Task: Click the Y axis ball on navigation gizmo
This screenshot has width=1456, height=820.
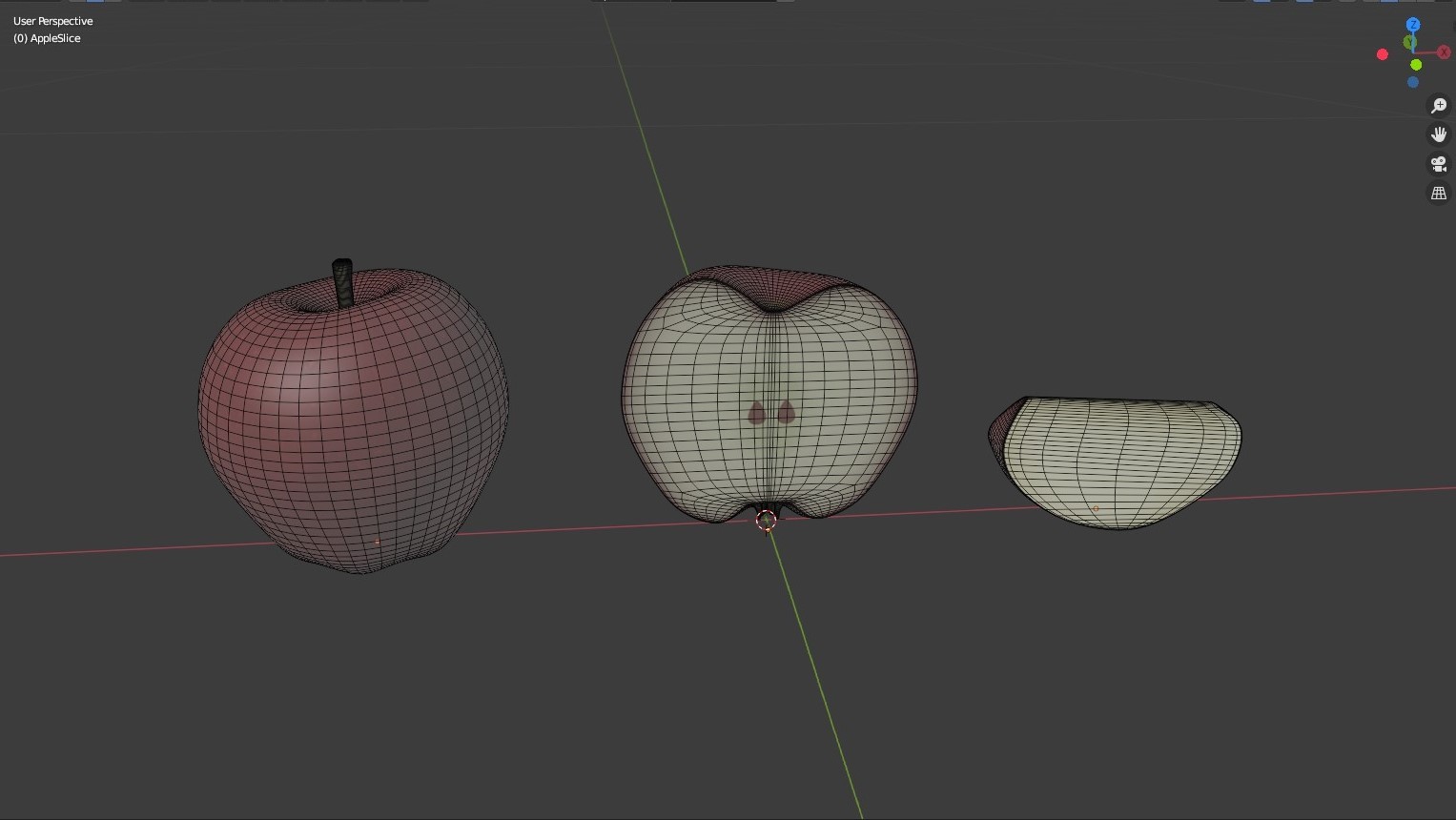Action: tap(1410, 42)
